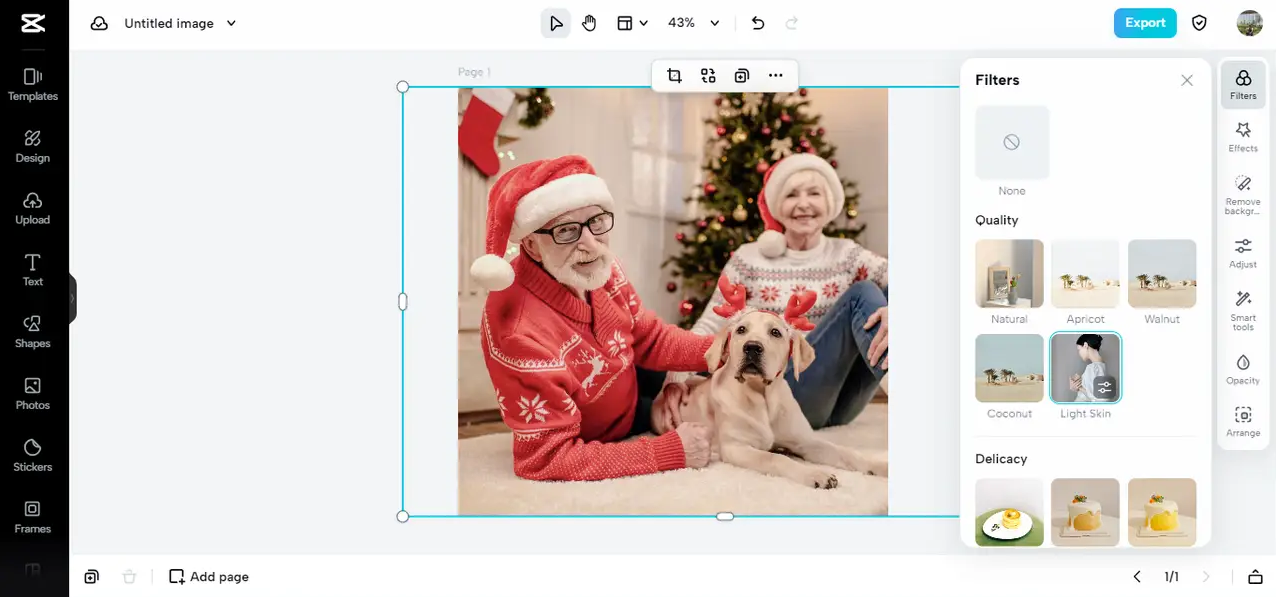Go to the previous page arrow
The image size is (1276, 597).
click(1137, 577)
